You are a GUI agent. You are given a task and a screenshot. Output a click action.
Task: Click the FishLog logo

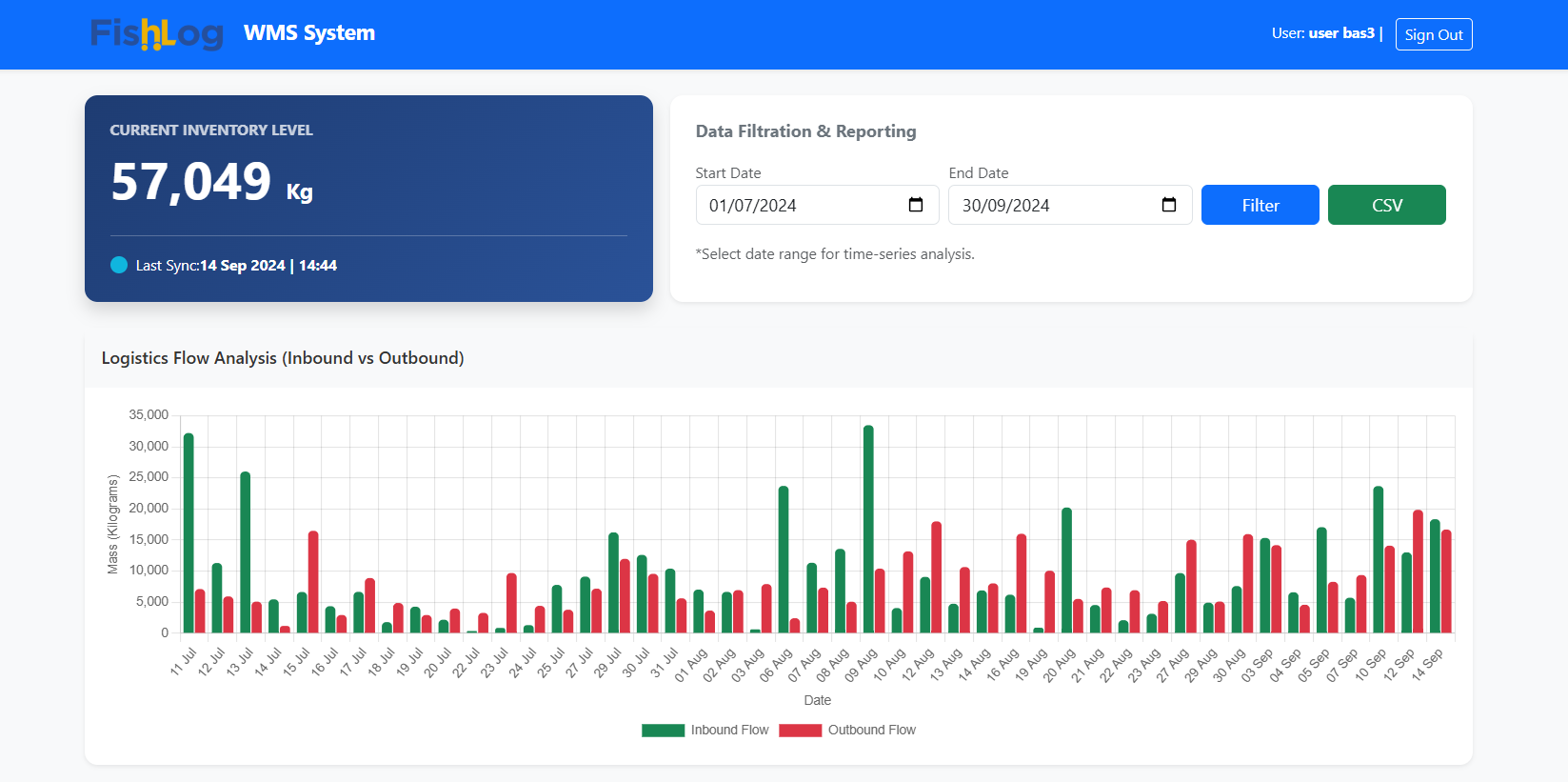click(x=157, y=34)
